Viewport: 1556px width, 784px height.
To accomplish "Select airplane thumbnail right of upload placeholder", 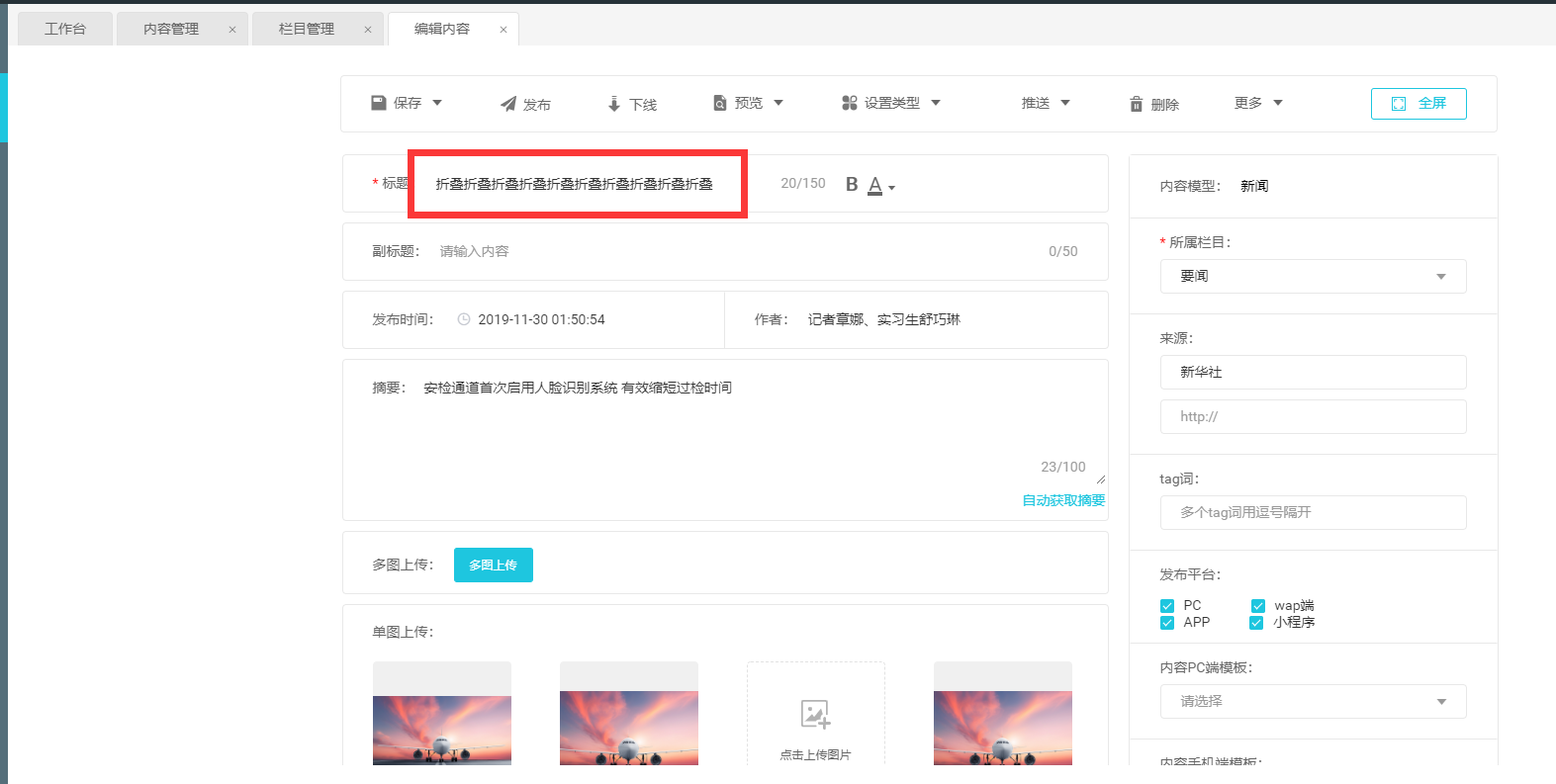I will pos(1003,714).
